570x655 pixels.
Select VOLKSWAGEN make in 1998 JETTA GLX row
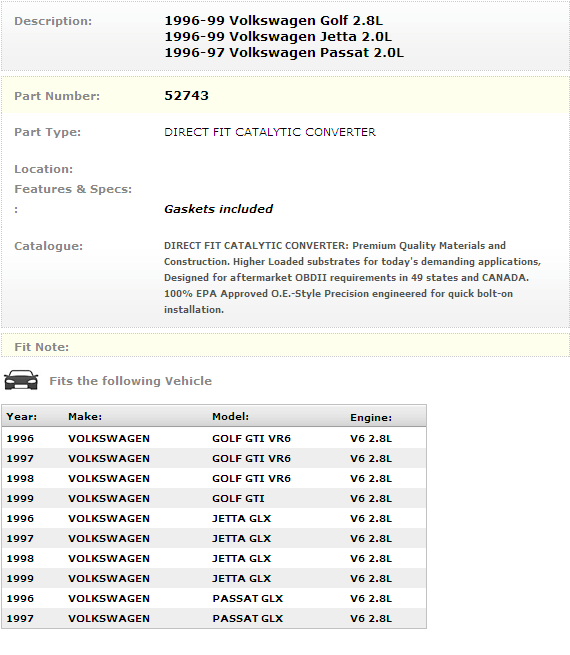tap(109, 559)
